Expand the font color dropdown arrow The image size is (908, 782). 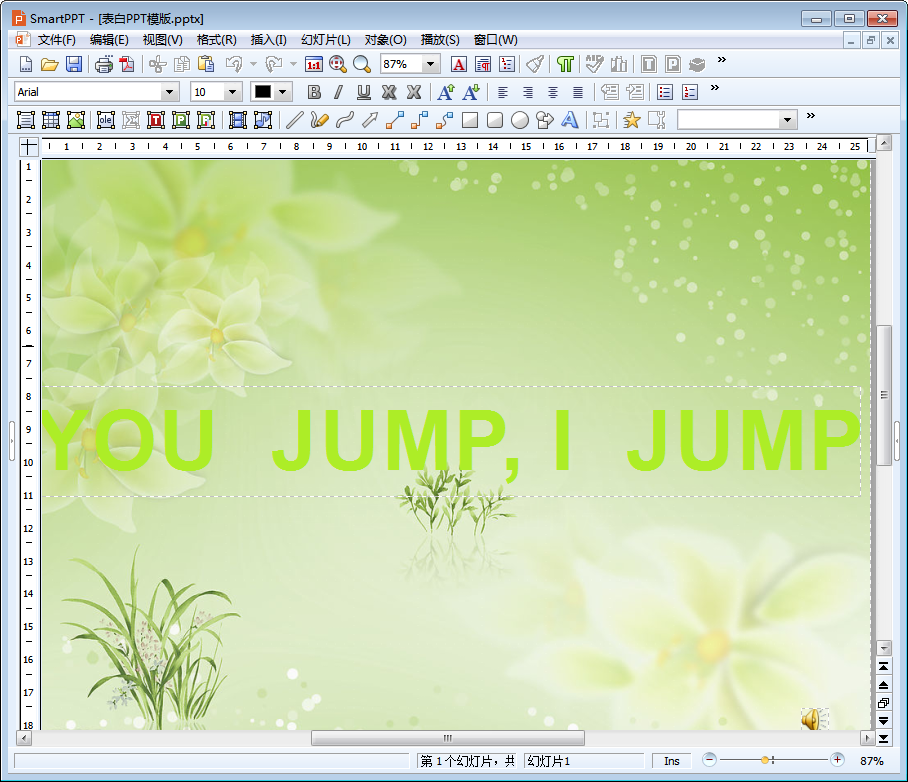[x=282, y=92]
